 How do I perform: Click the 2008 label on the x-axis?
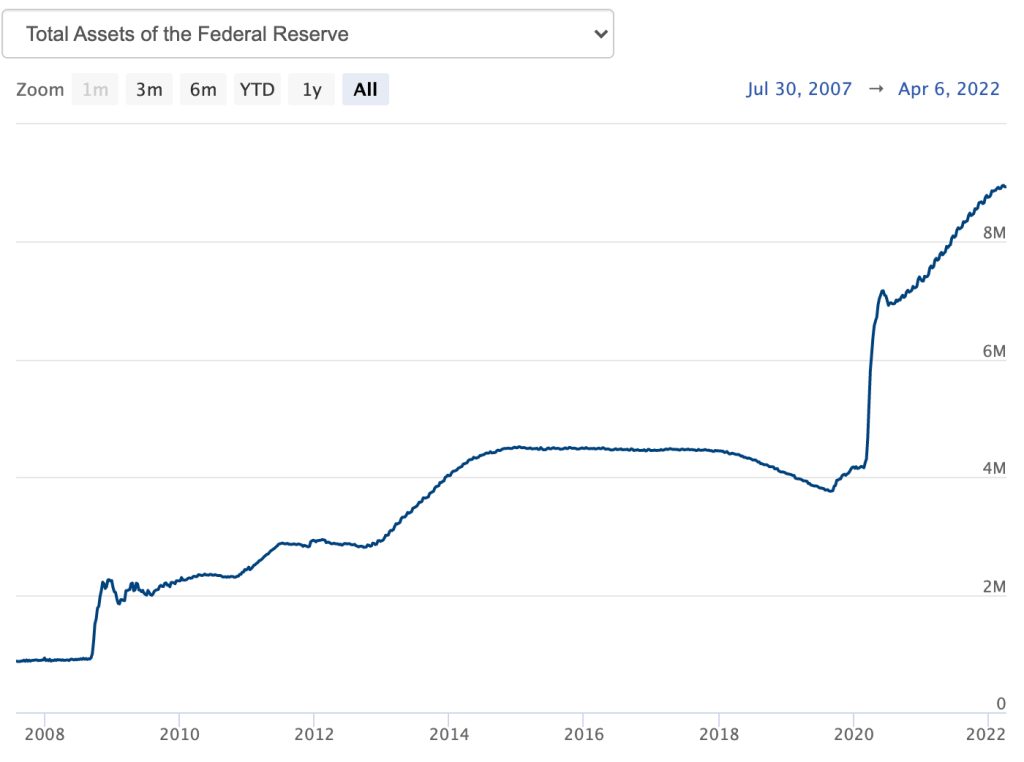(44, 732)
